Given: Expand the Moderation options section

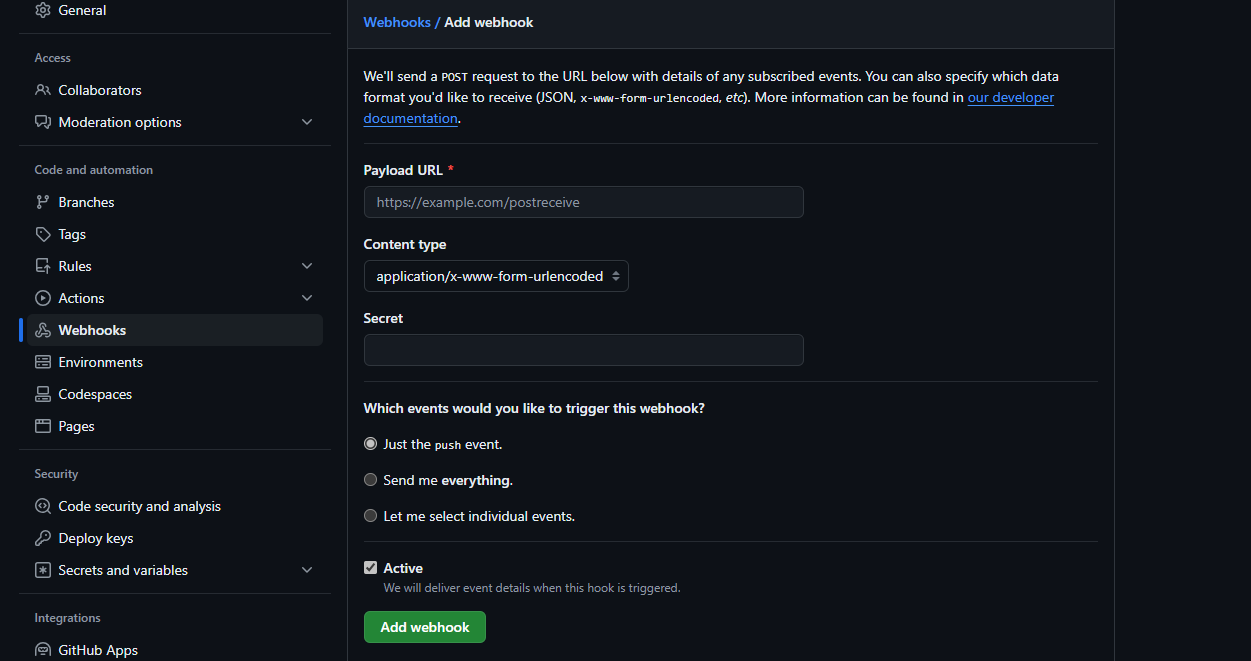Looking at the screenshot, I should [x=307, y=122].
